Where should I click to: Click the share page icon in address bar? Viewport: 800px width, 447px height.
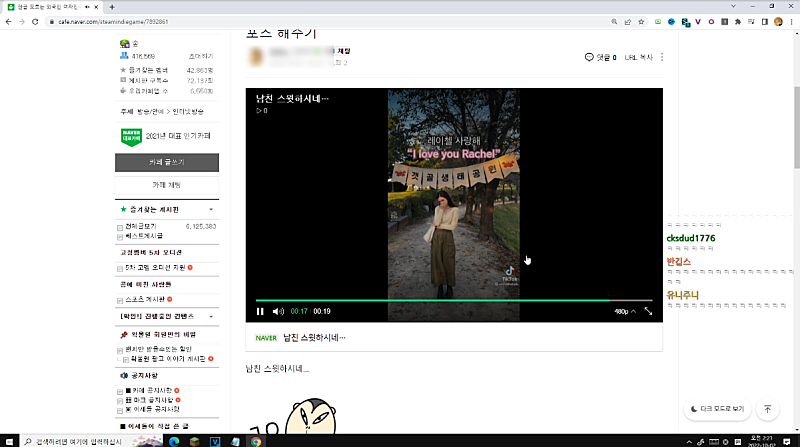point(628,22)
